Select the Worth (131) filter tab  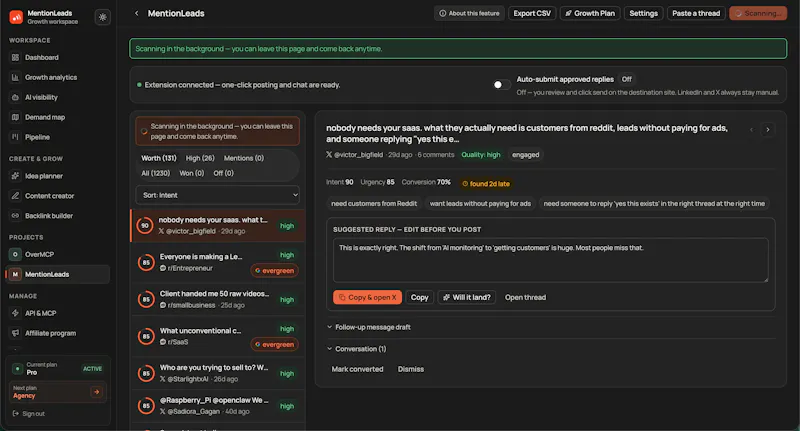(159, 158)
